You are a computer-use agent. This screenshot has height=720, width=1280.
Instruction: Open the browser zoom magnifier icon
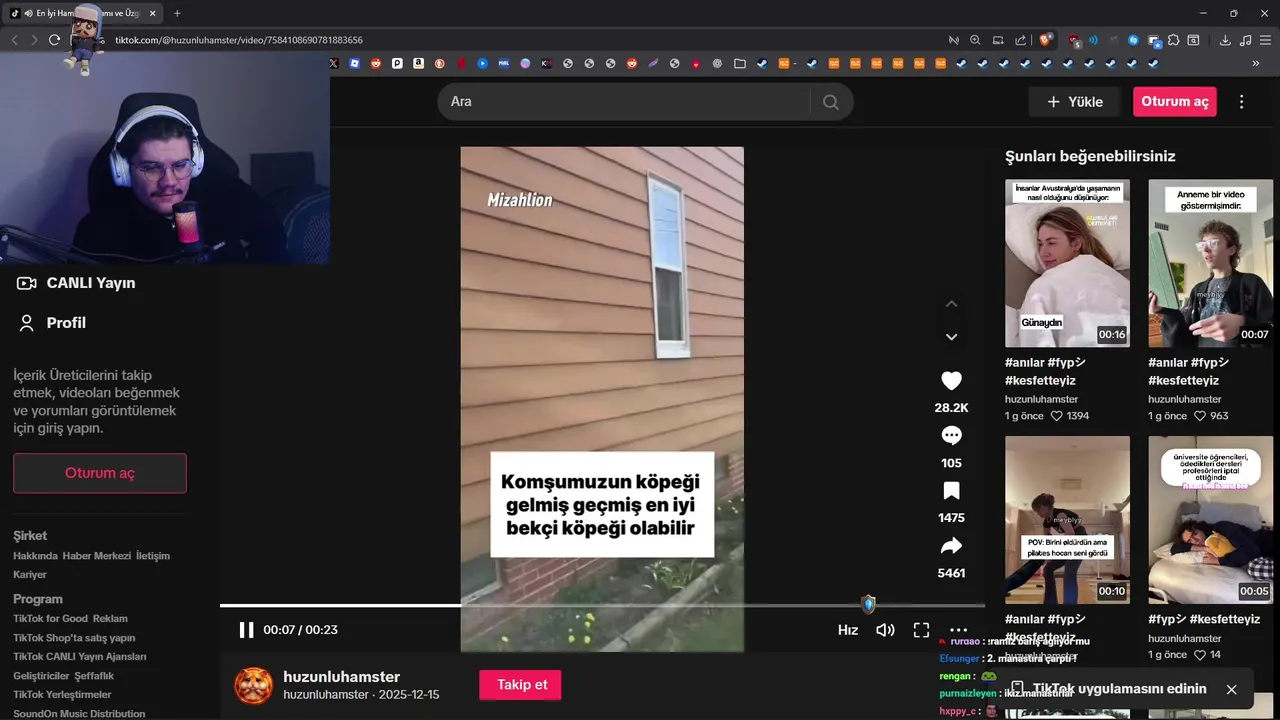[x=975, y=40]
